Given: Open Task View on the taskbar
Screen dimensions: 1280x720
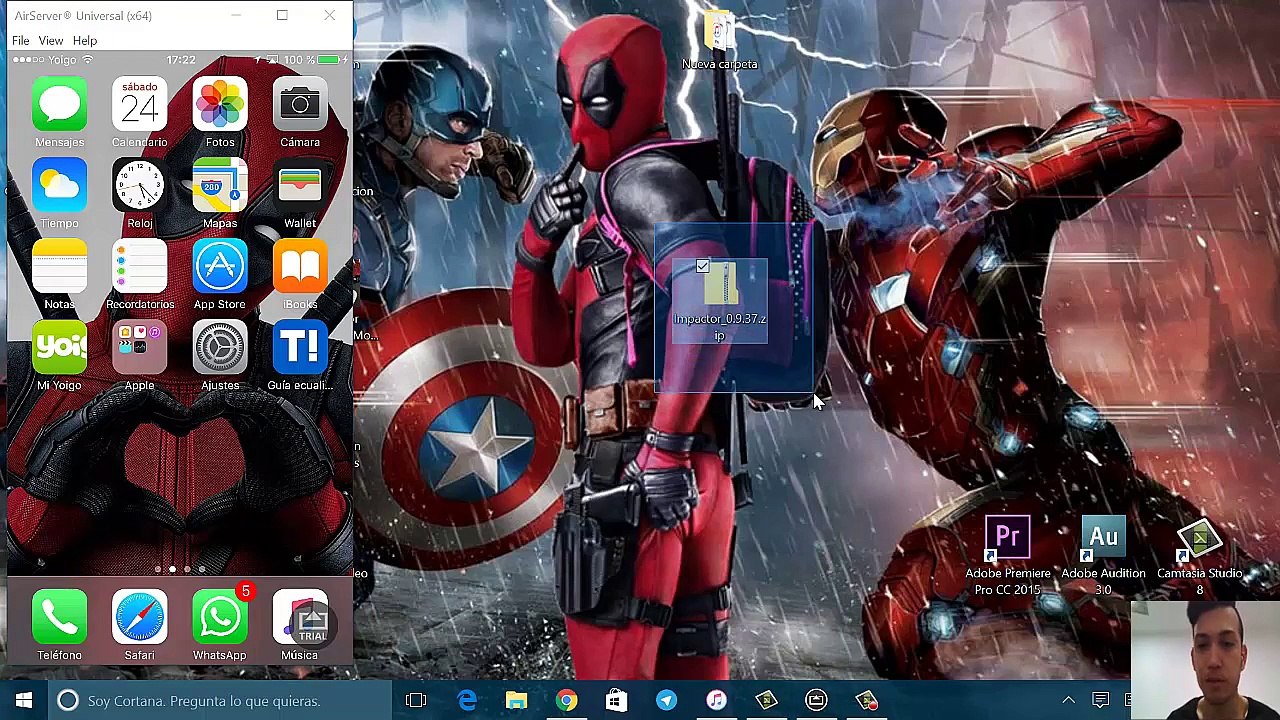Looking at the screenshot, I should point(416,700).
